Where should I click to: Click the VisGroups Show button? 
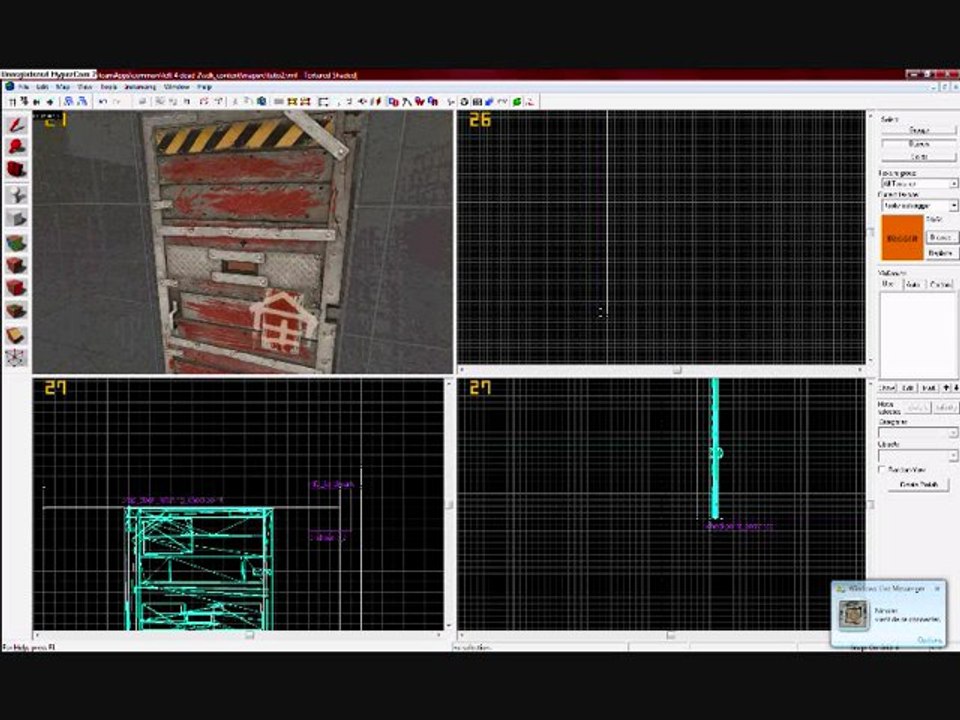[887, 388]
